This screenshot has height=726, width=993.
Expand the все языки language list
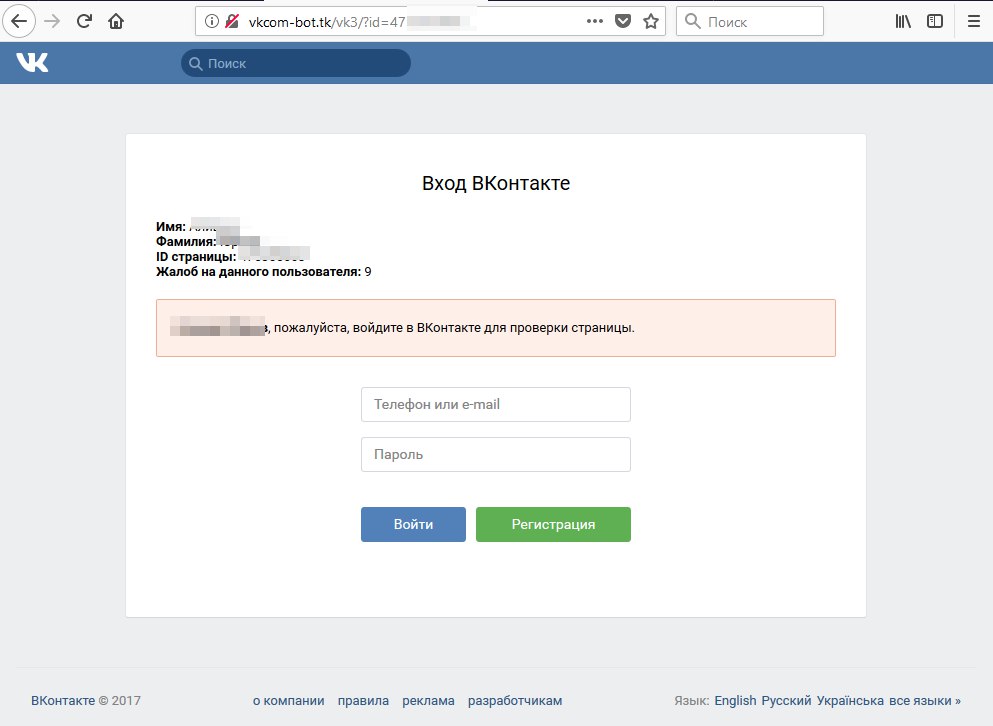point(925,701)
